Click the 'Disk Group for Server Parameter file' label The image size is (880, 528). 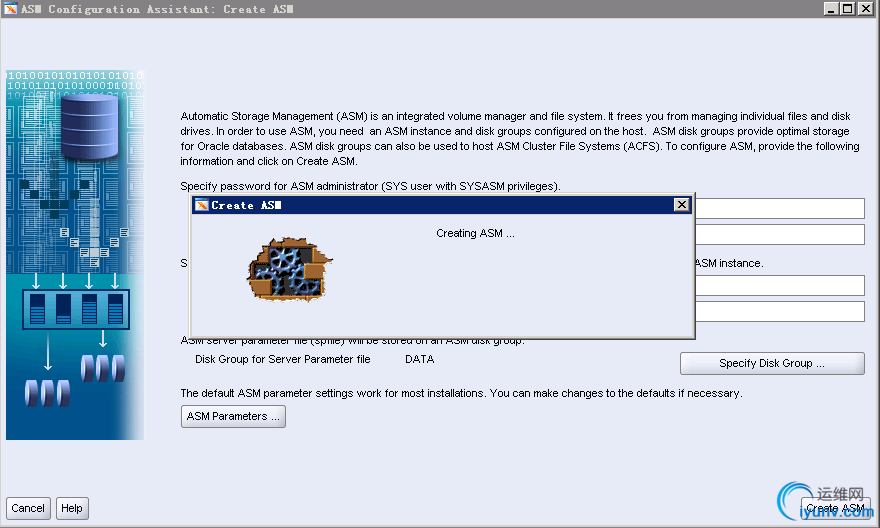coord(282,359)
